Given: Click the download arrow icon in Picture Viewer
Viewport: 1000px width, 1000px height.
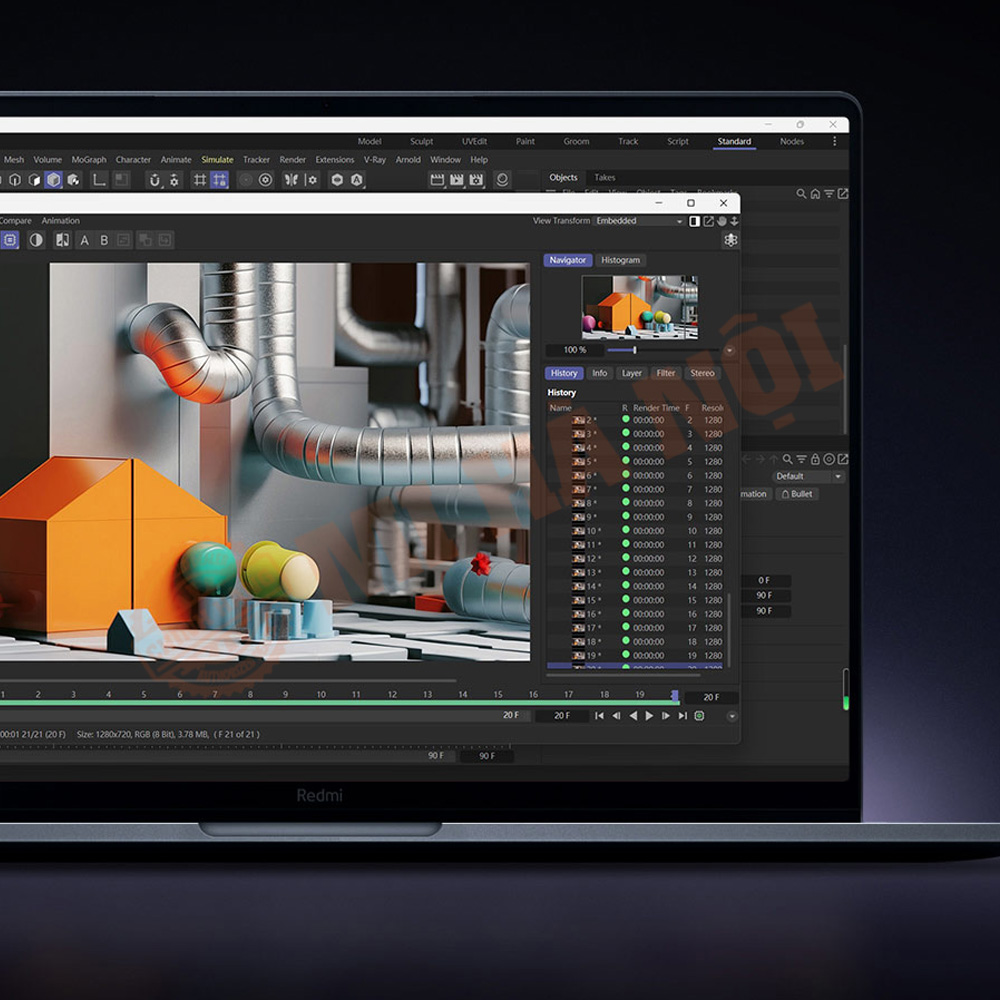Looking at the screenshot, I should [734, 221].
